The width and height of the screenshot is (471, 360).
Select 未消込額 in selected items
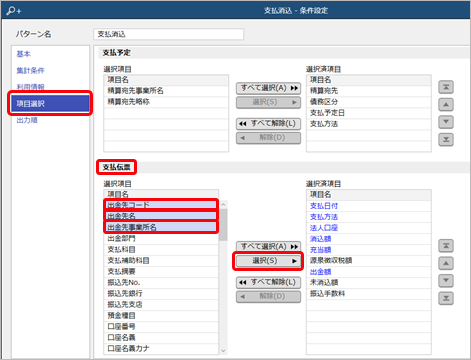pos(369,282)
